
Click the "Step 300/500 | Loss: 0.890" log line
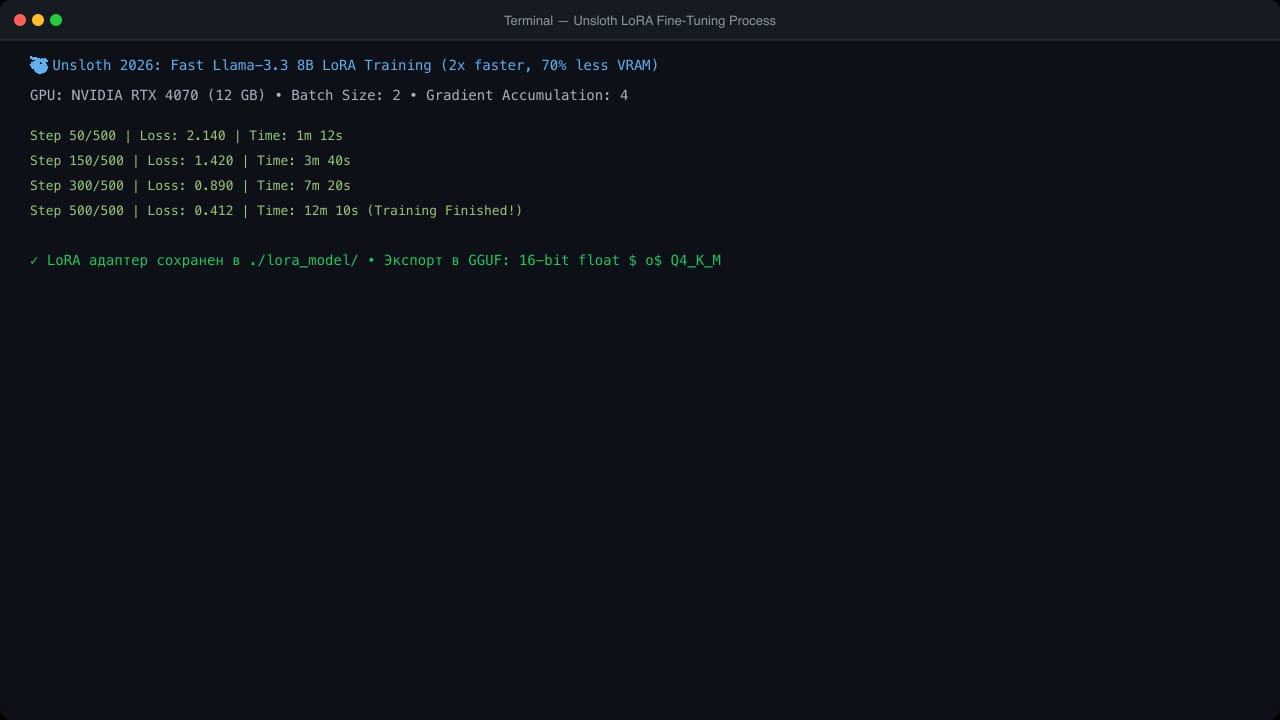(x=190, y=185)
